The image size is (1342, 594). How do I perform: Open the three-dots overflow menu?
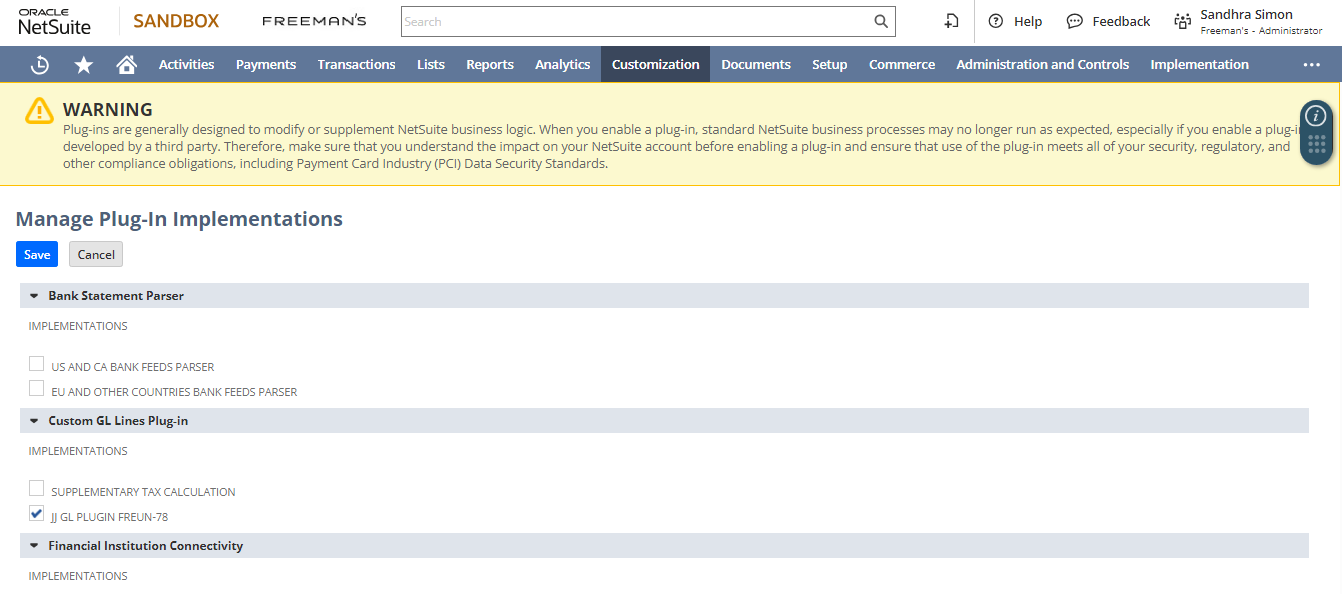pyautogui.click(x=1311, y=65)
